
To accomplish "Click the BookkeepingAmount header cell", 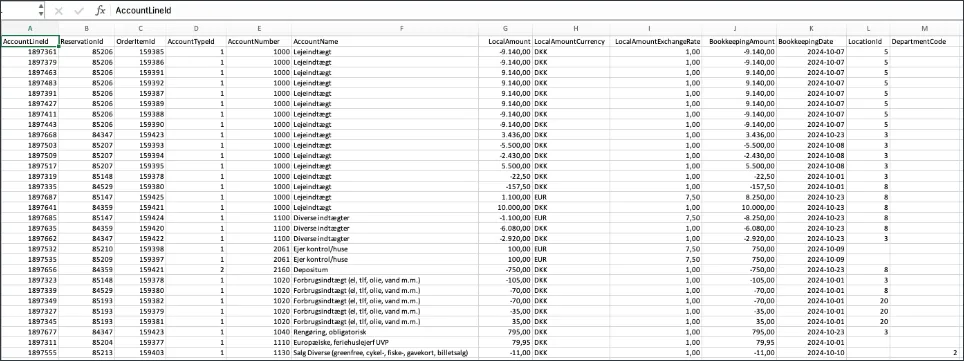I will tap(740, 41).
